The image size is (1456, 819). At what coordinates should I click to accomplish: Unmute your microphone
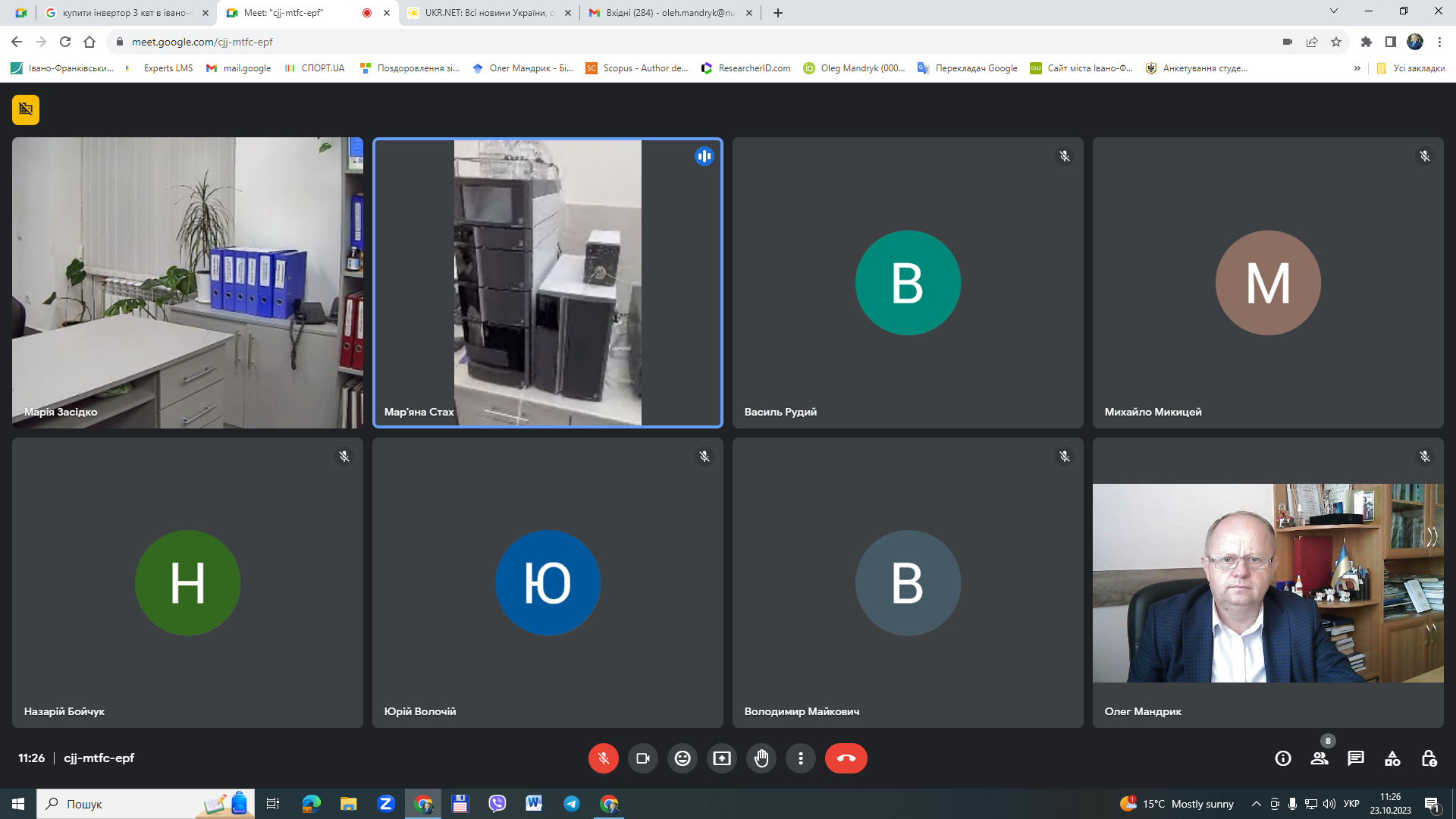coord(604,758)
